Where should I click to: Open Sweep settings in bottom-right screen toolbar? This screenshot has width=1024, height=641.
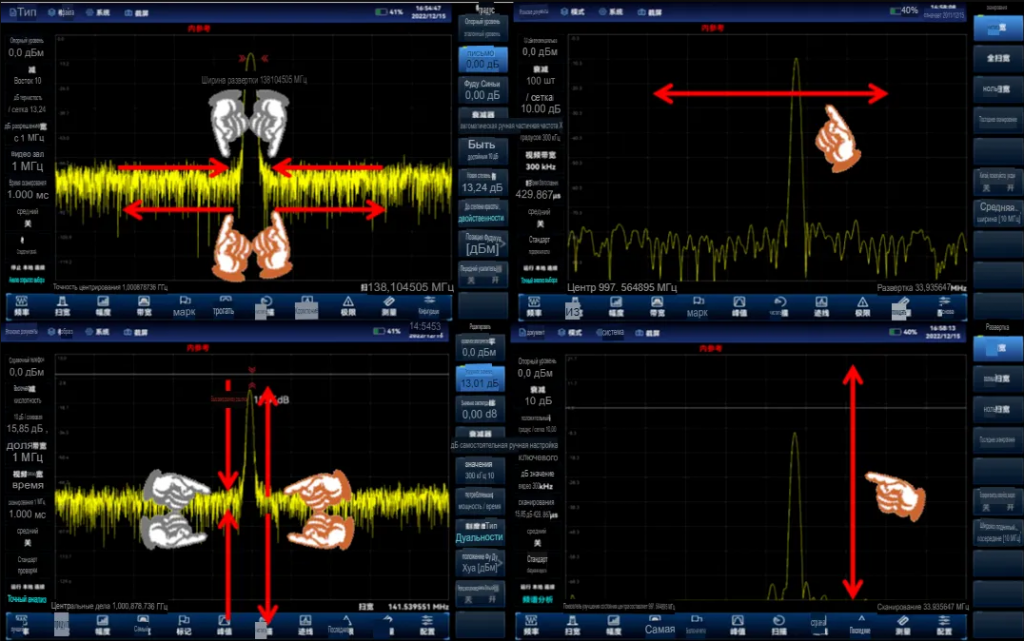click(x=778, y=625)
